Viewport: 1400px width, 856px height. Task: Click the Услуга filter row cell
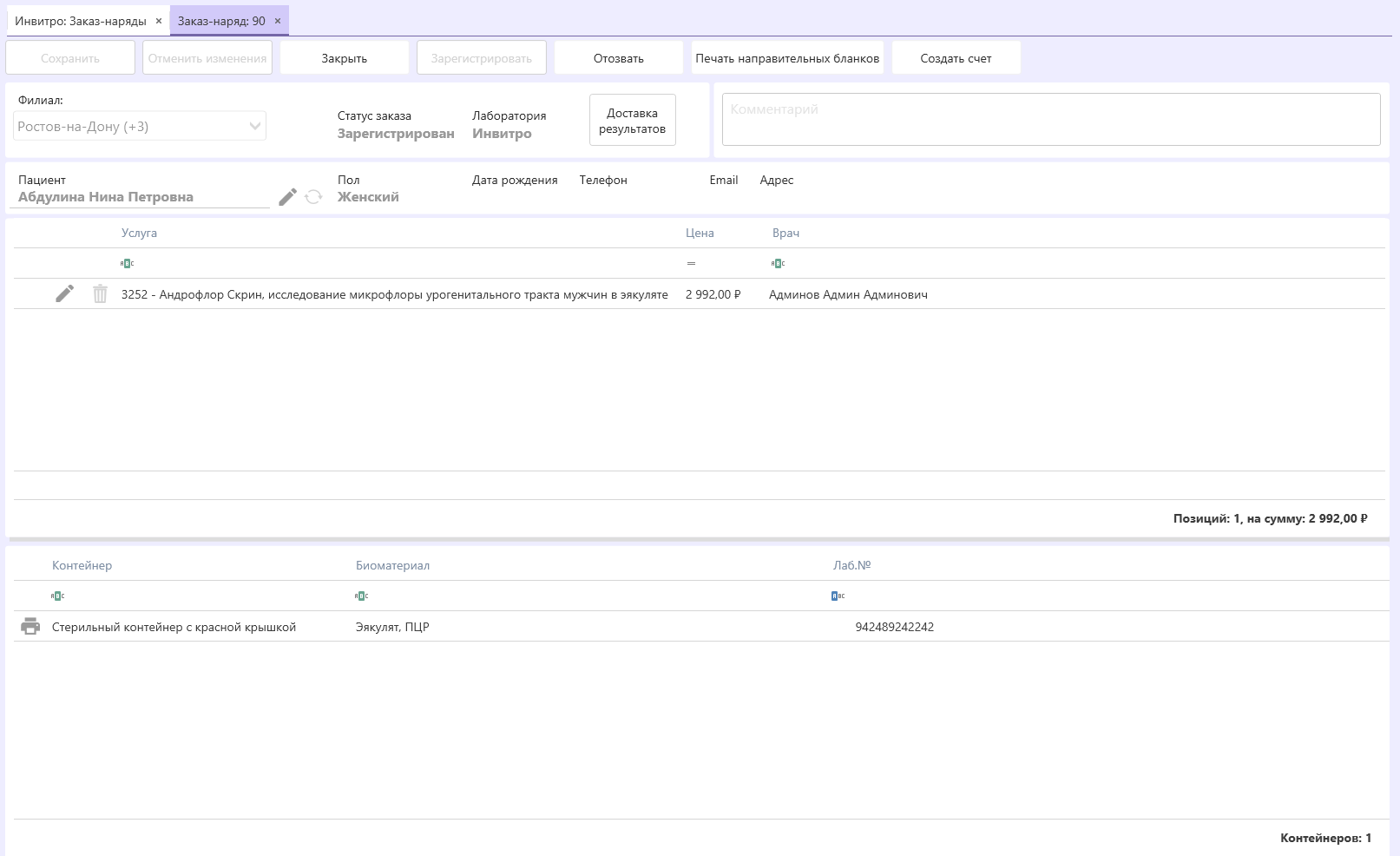tap(398, 263)
